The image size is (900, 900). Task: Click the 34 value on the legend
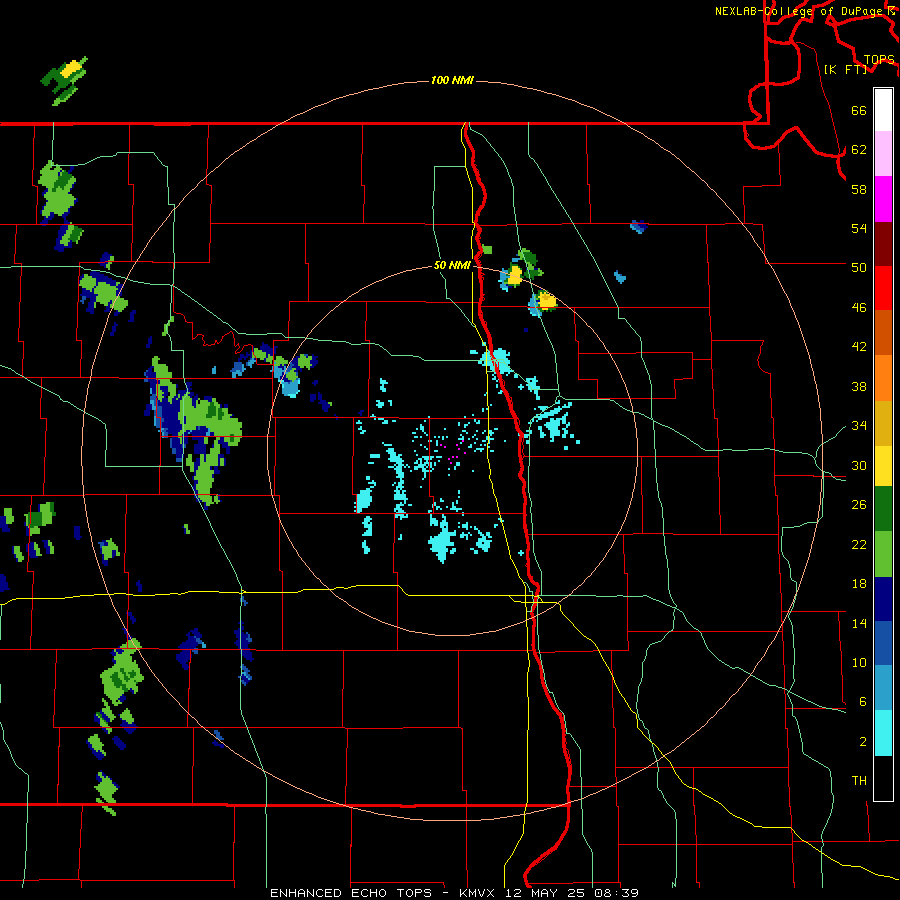859,425
